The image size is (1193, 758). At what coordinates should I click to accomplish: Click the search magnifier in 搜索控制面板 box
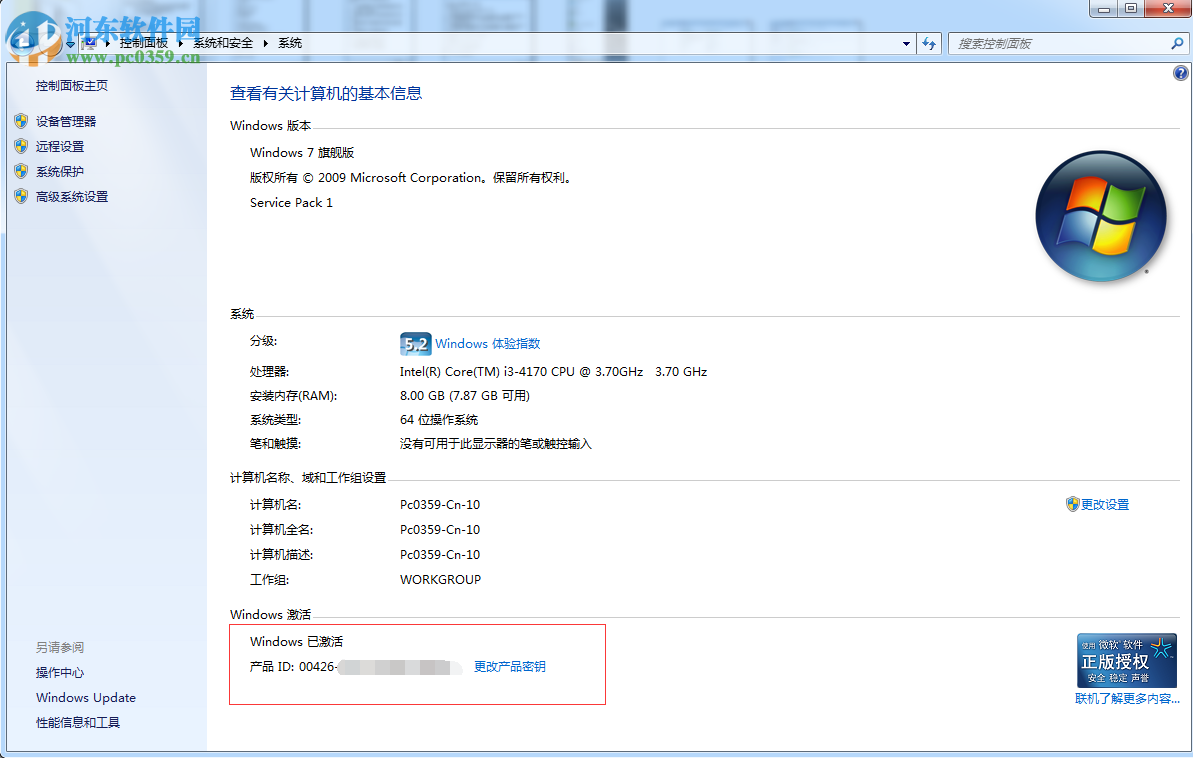(x=1176, y=43)
